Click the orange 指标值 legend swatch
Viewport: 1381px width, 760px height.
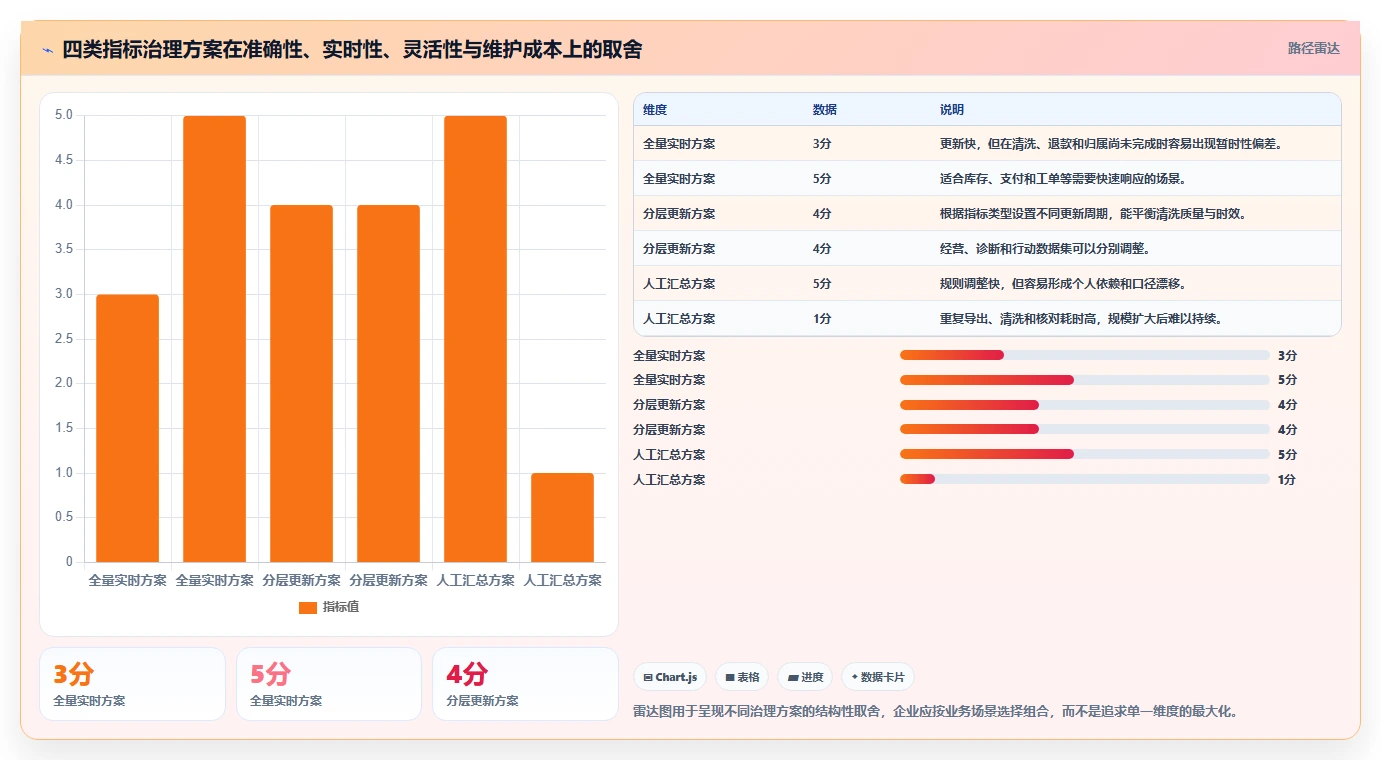pyautogui.click(x=308, y=608)
